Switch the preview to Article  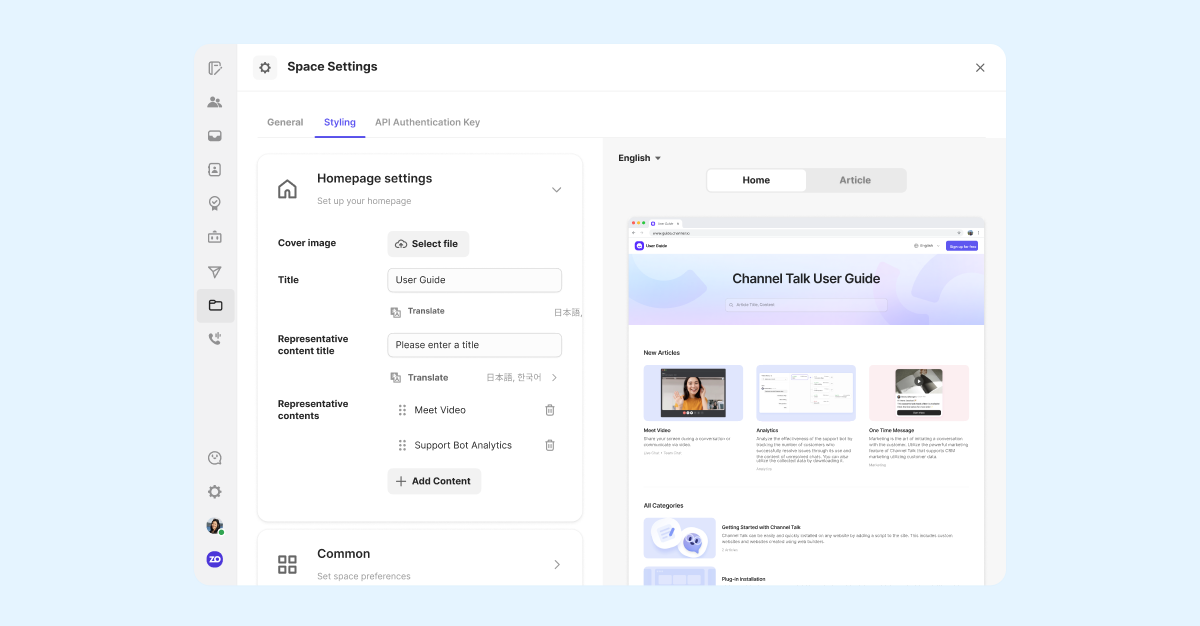coord(855,180)
